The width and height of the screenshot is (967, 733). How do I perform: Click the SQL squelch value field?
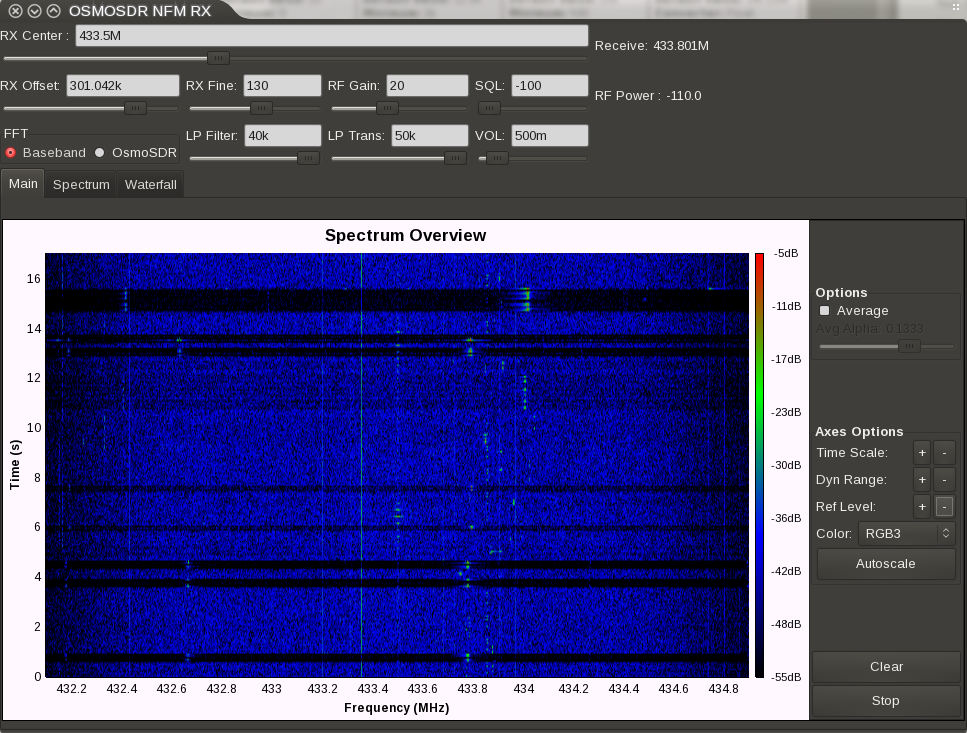pyautogui.click(x=549, y=86)
